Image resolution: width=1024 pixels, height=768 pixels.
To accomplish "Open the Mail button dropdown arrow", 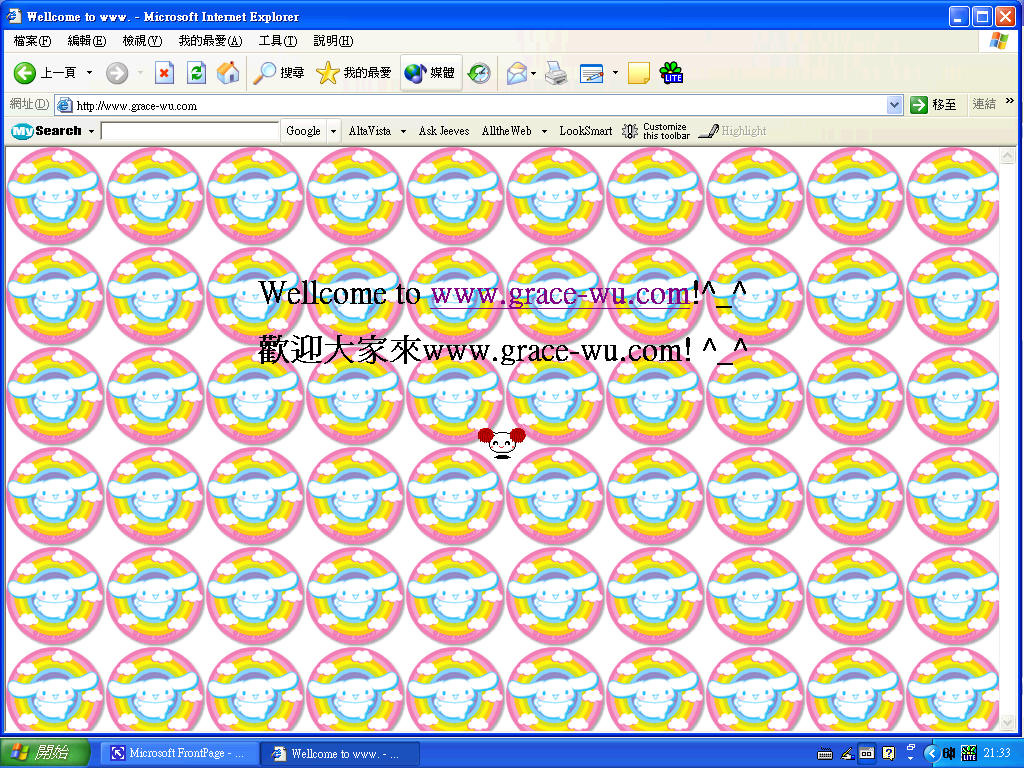I will tap(534, 72).
